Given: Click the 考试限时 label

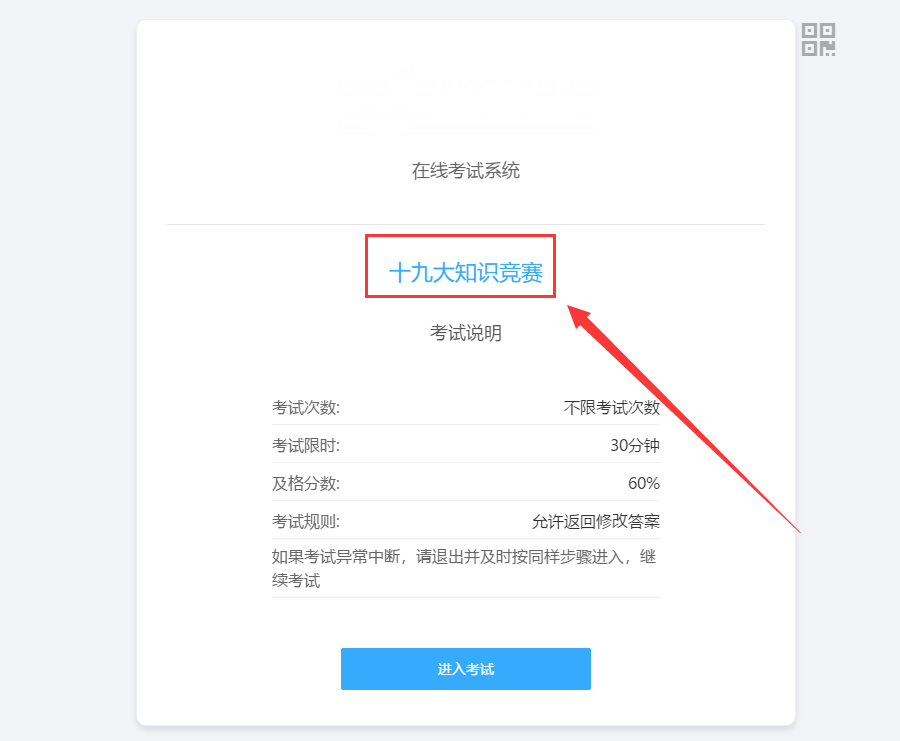Looking at the screenshot, I should (x=305, y=445).
